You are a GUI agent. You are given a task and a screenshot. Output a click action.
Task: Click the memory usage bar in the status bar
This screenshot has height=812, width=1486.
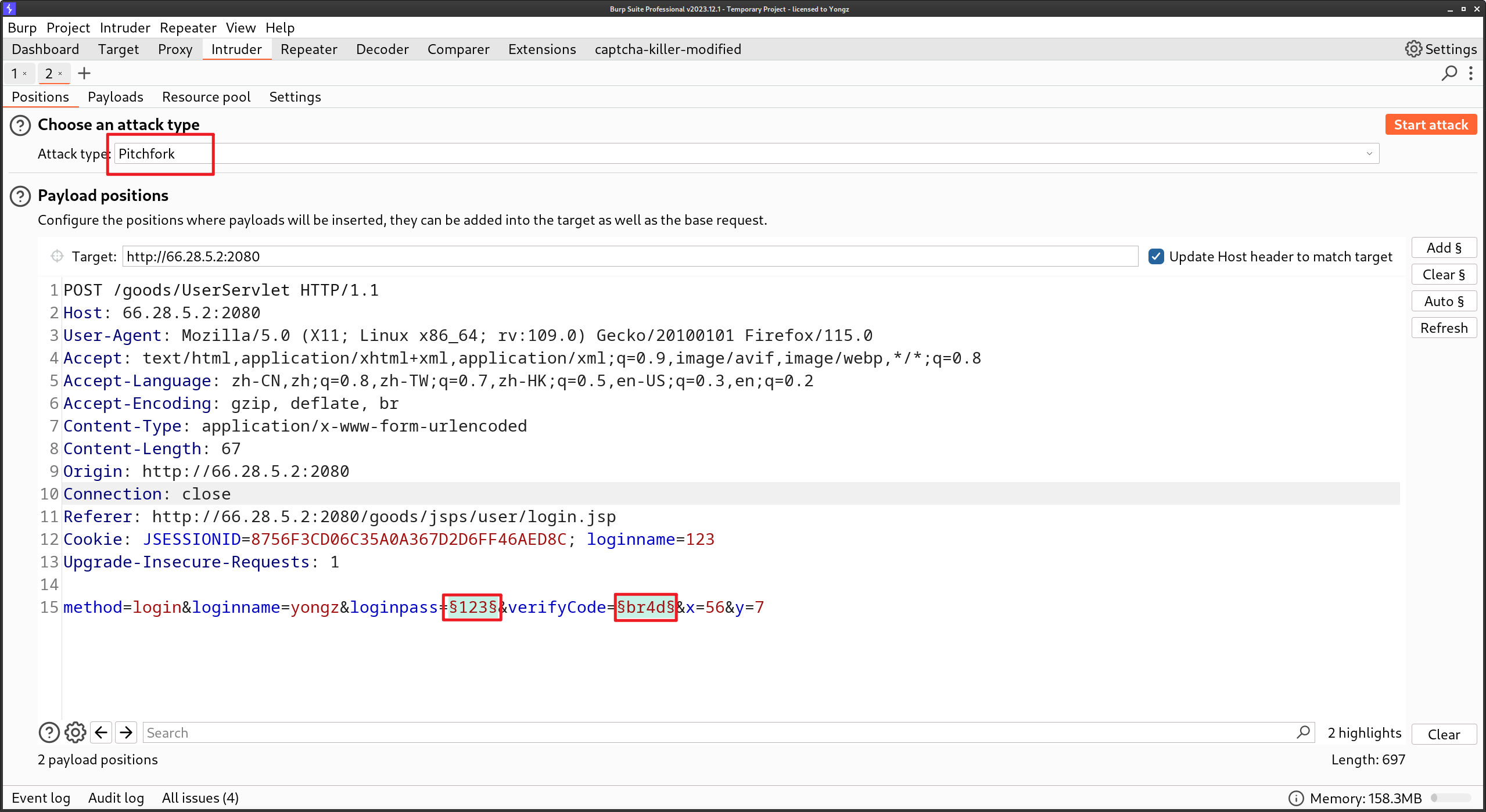click(1450, 798)
